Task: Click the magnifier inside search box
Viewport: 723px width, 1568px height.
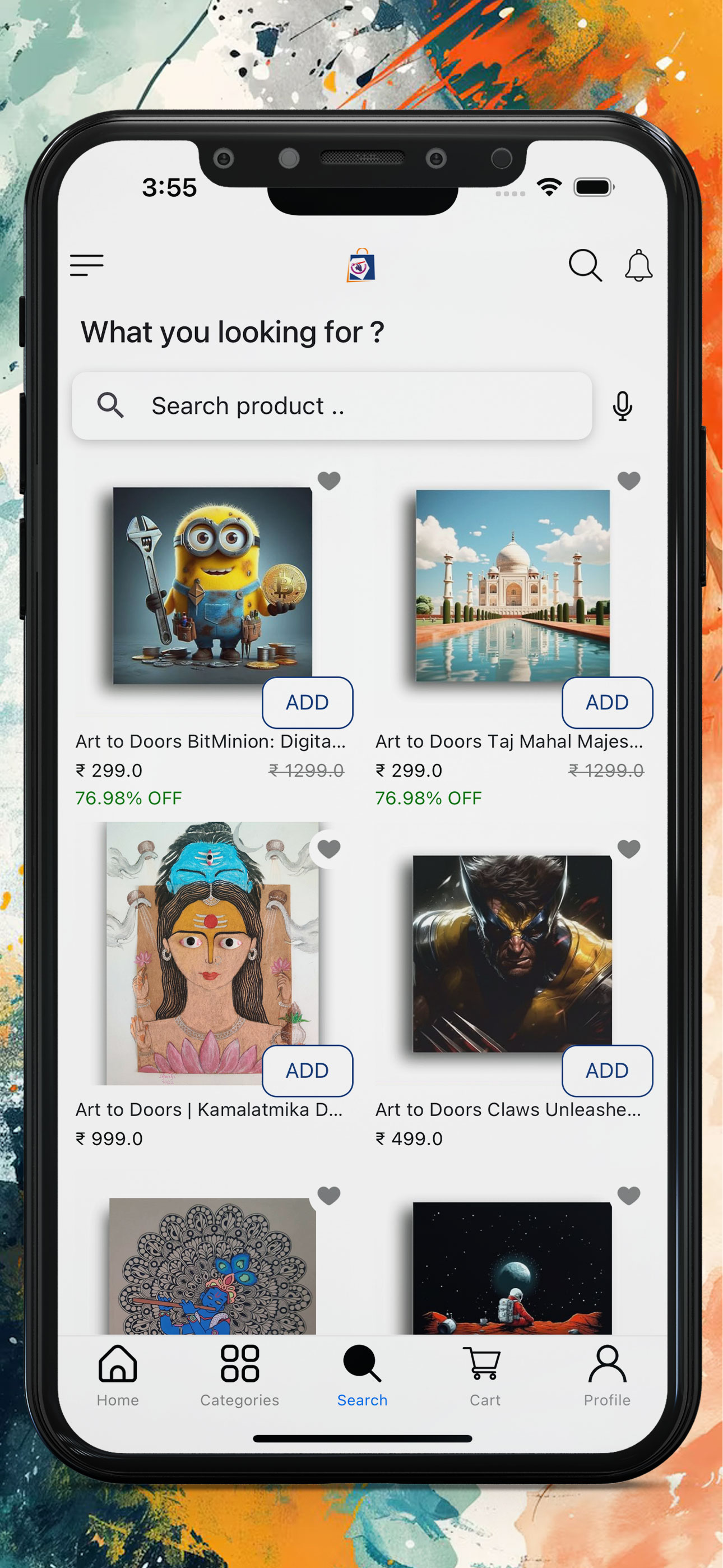Action: click(x=110, y=405)
